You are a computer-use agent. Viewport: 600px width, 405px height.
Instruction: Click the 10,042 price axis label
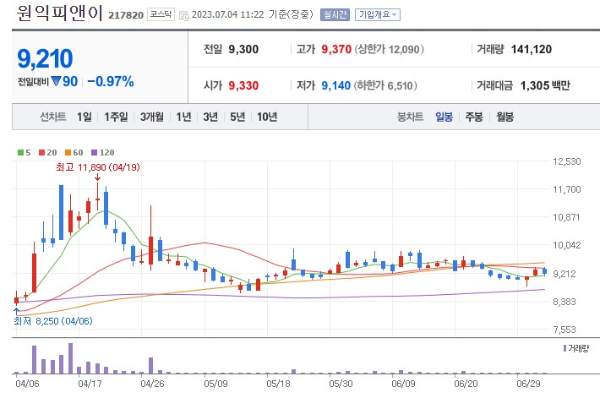click(567, 245)
